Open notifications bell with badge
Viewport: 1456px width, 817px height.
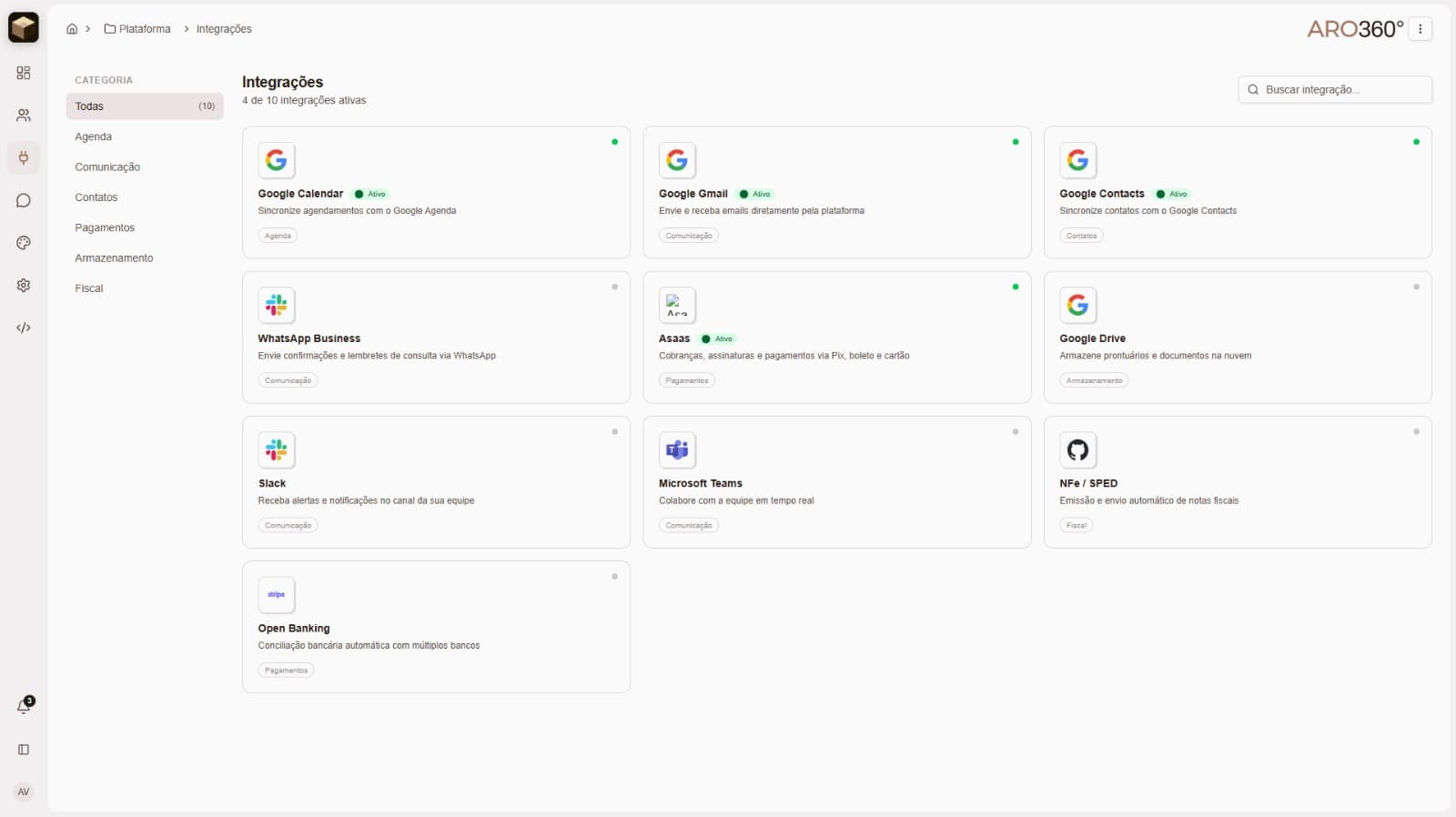click(25, 706)
